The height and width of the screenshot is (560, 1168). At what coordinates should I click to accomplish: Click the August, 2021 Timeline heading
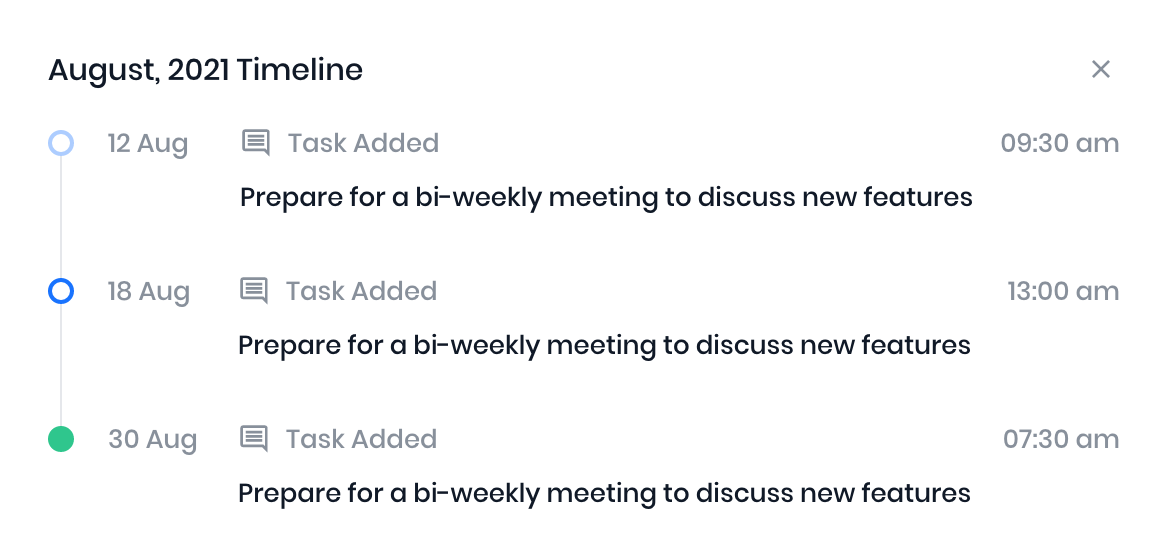[x=205, y=69]
